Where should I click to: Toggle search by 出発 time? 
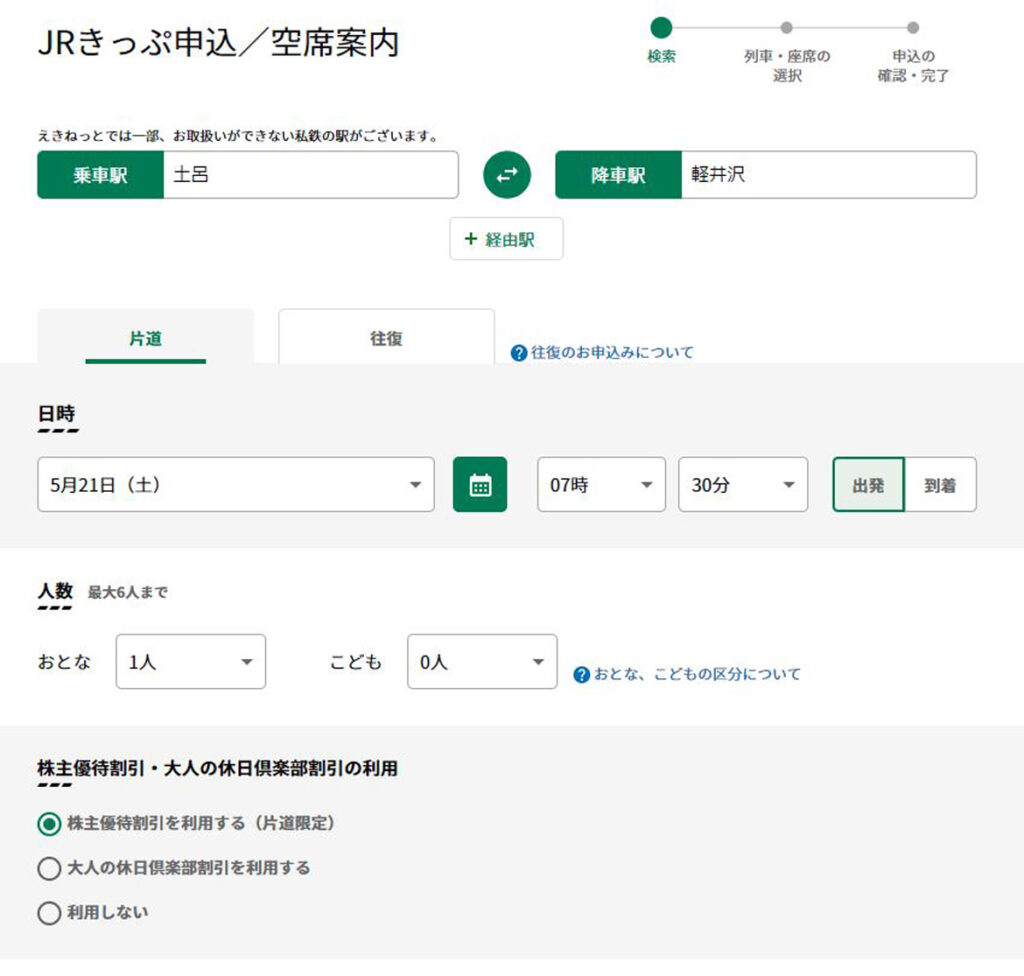click(x=869, y=484)
